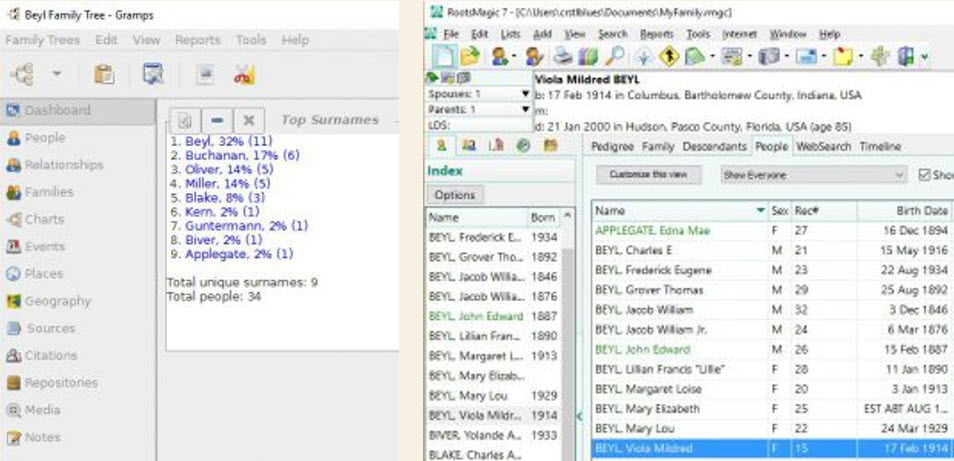
Task: Open Notes view in Gramps sidebar
Action: pyautogui.click(x=78, y=437)
